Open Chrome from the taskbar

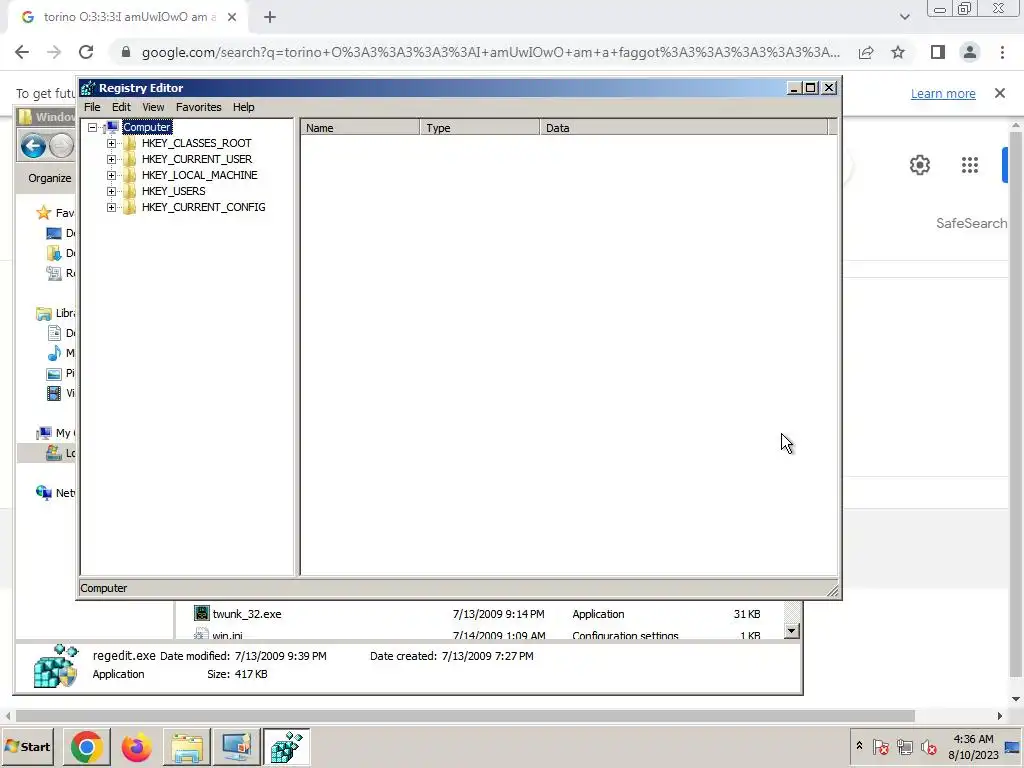86,747
